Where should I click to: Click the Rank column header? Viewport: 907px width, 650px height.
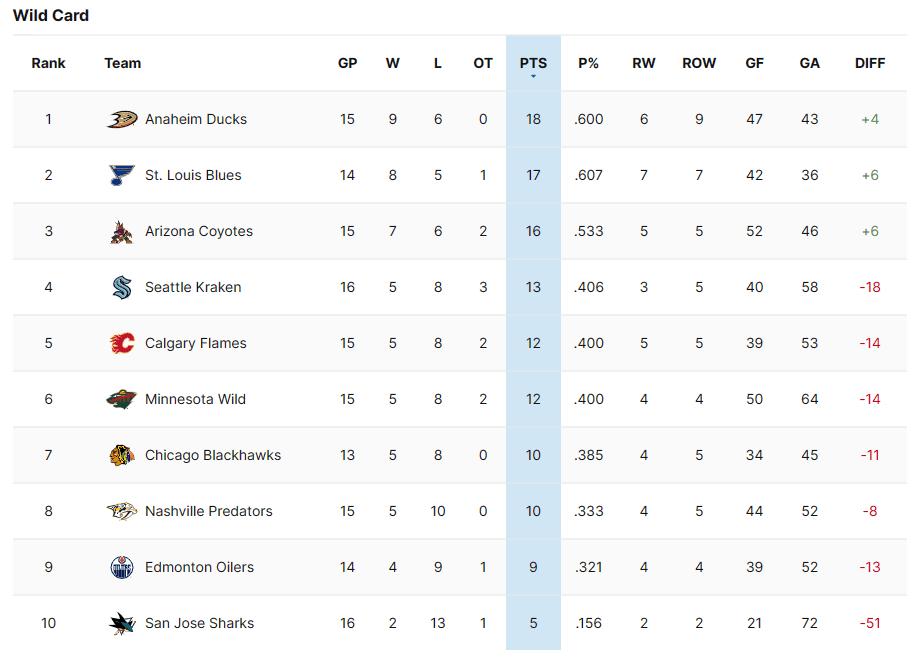(x=48, y=63)
